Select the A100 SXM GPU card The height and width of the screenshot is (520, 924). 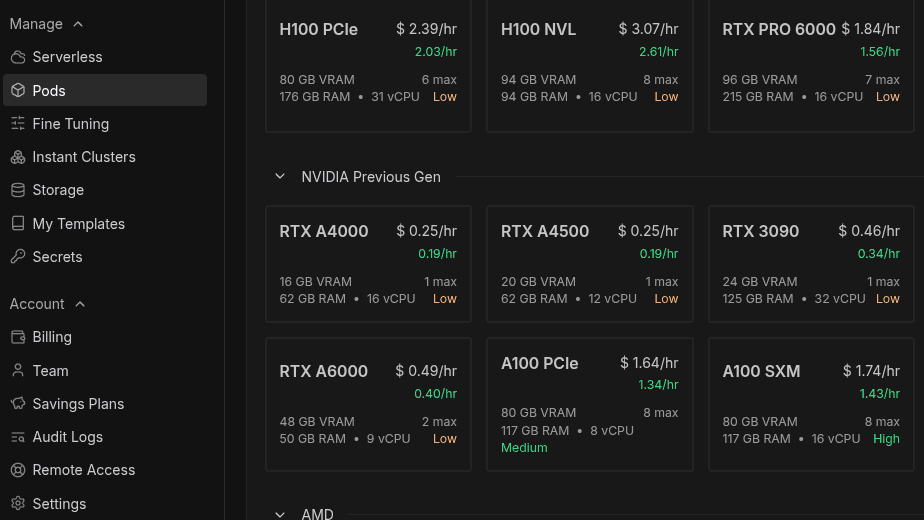click(x=811, y=404)
